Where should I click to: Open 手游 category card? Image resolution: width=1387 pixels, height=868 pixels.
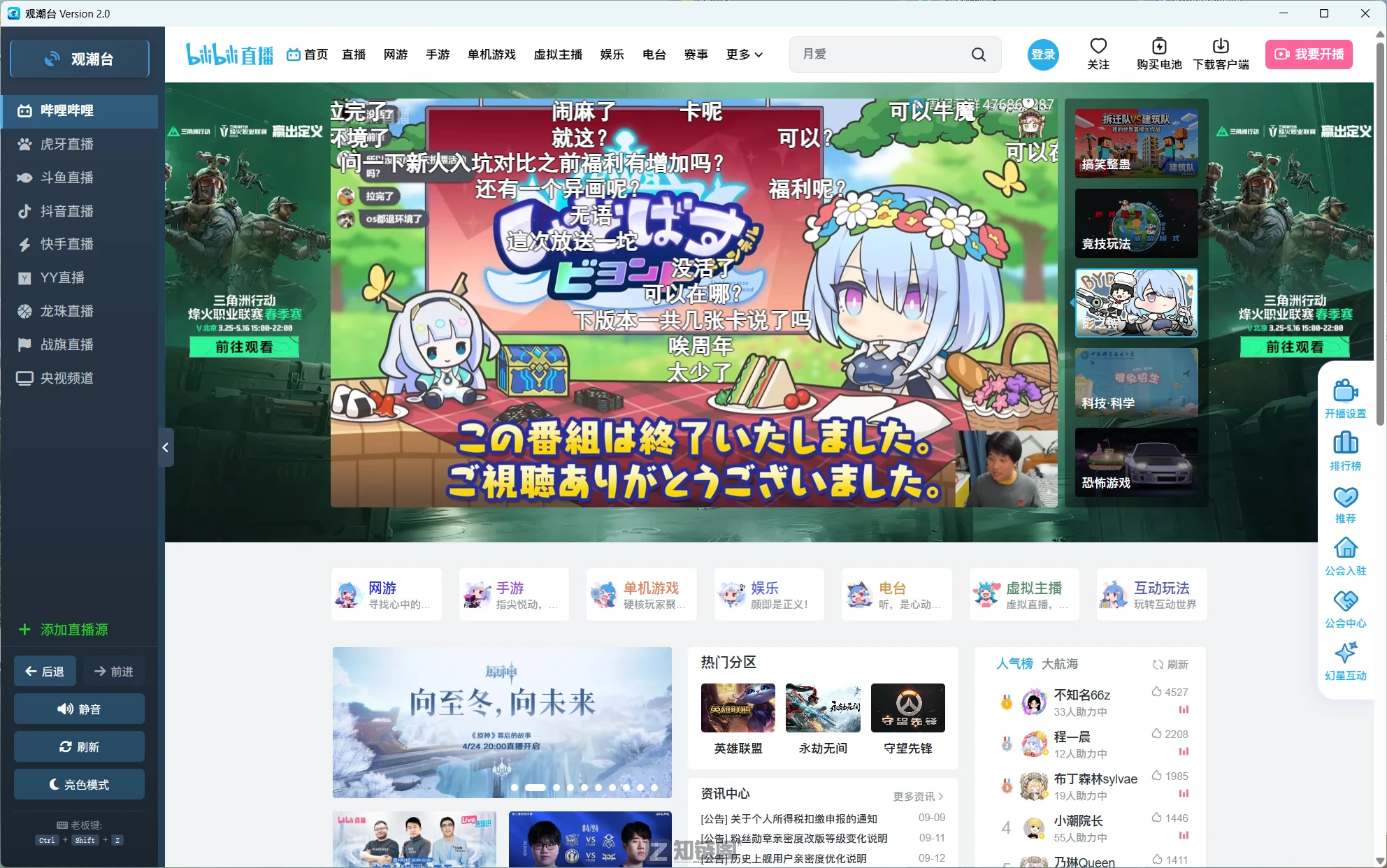[514, 594]
